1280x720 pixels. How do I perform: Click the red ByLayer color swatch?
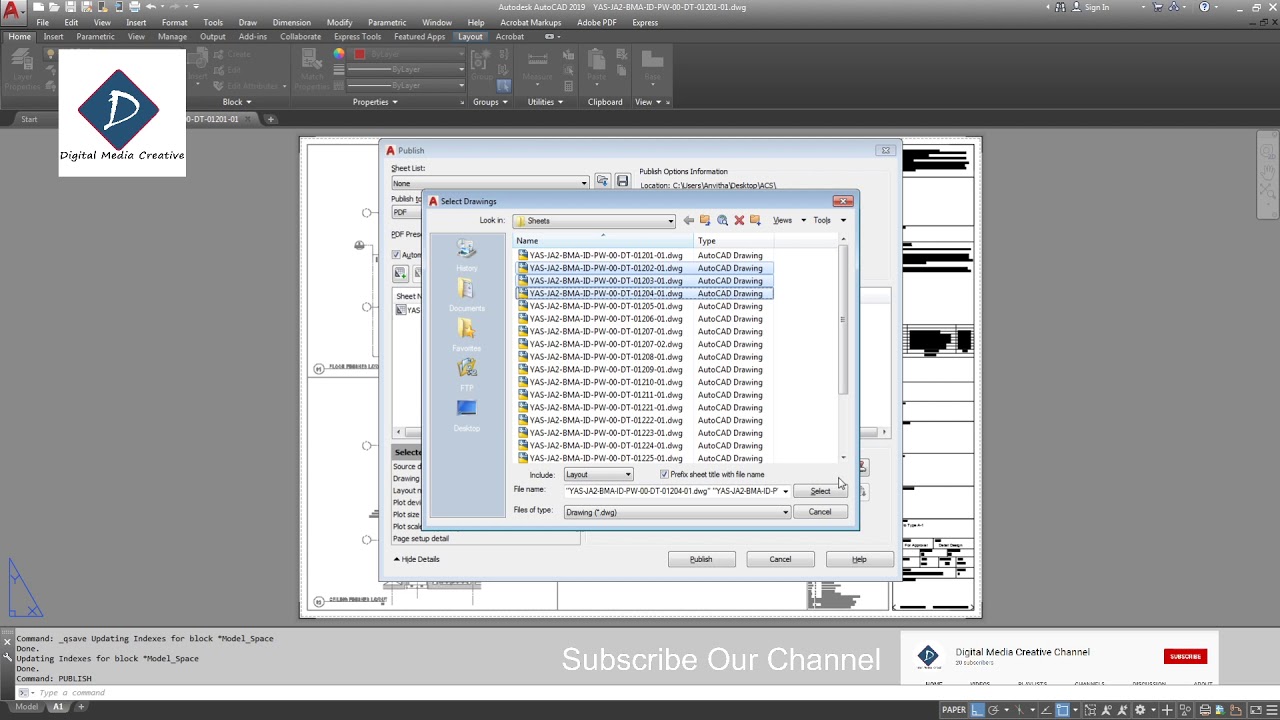coord(359,54)
